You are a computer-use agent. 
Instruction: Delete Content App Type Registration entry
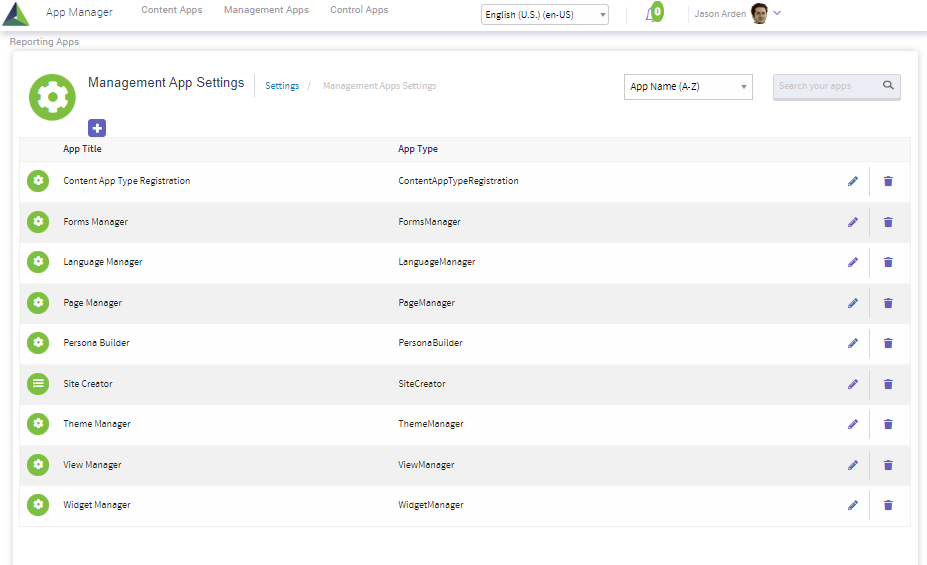click(x=888, y=181)
